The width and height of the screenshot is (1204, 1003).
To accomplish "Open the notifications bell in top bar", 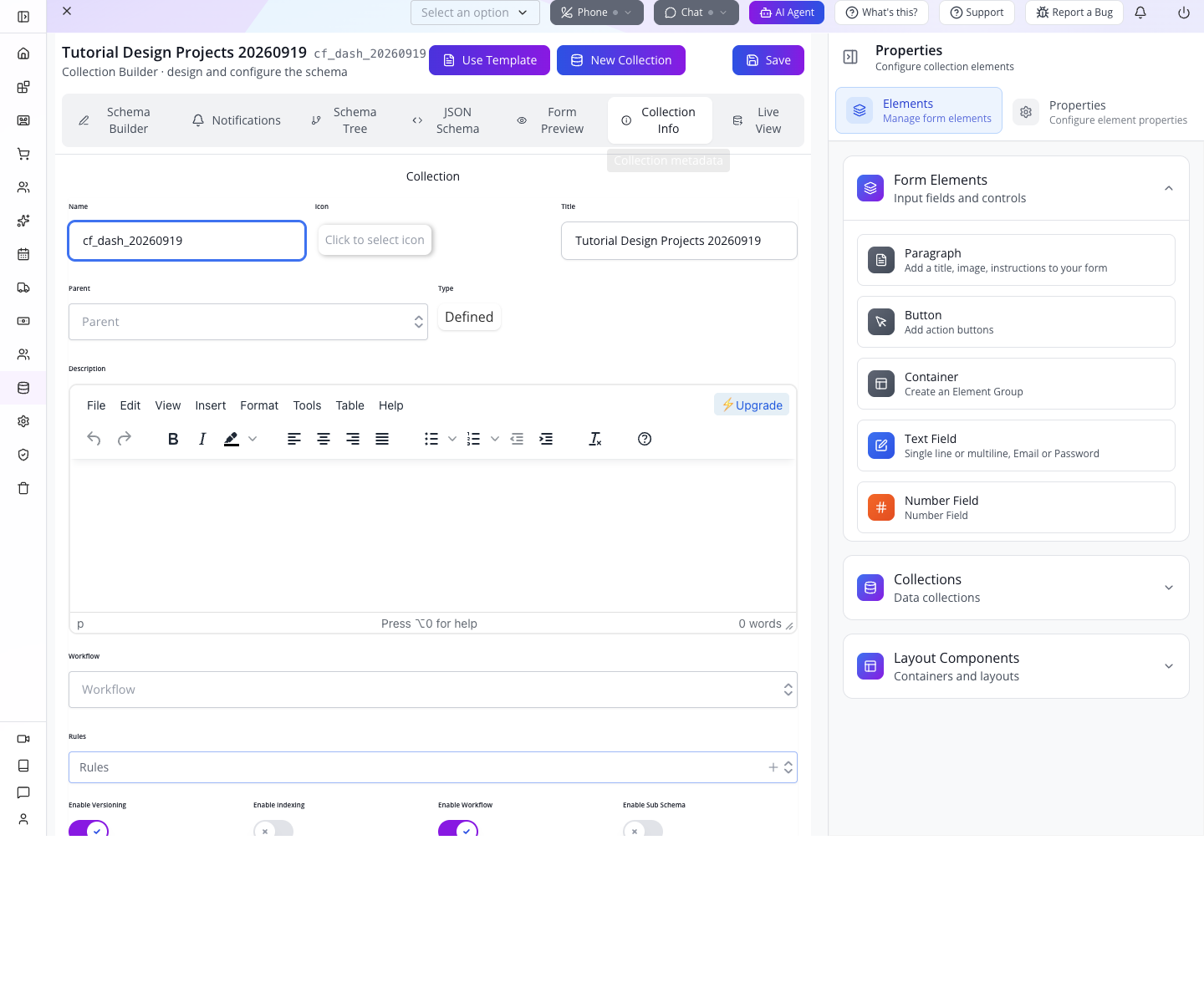I will [1140, 13].
